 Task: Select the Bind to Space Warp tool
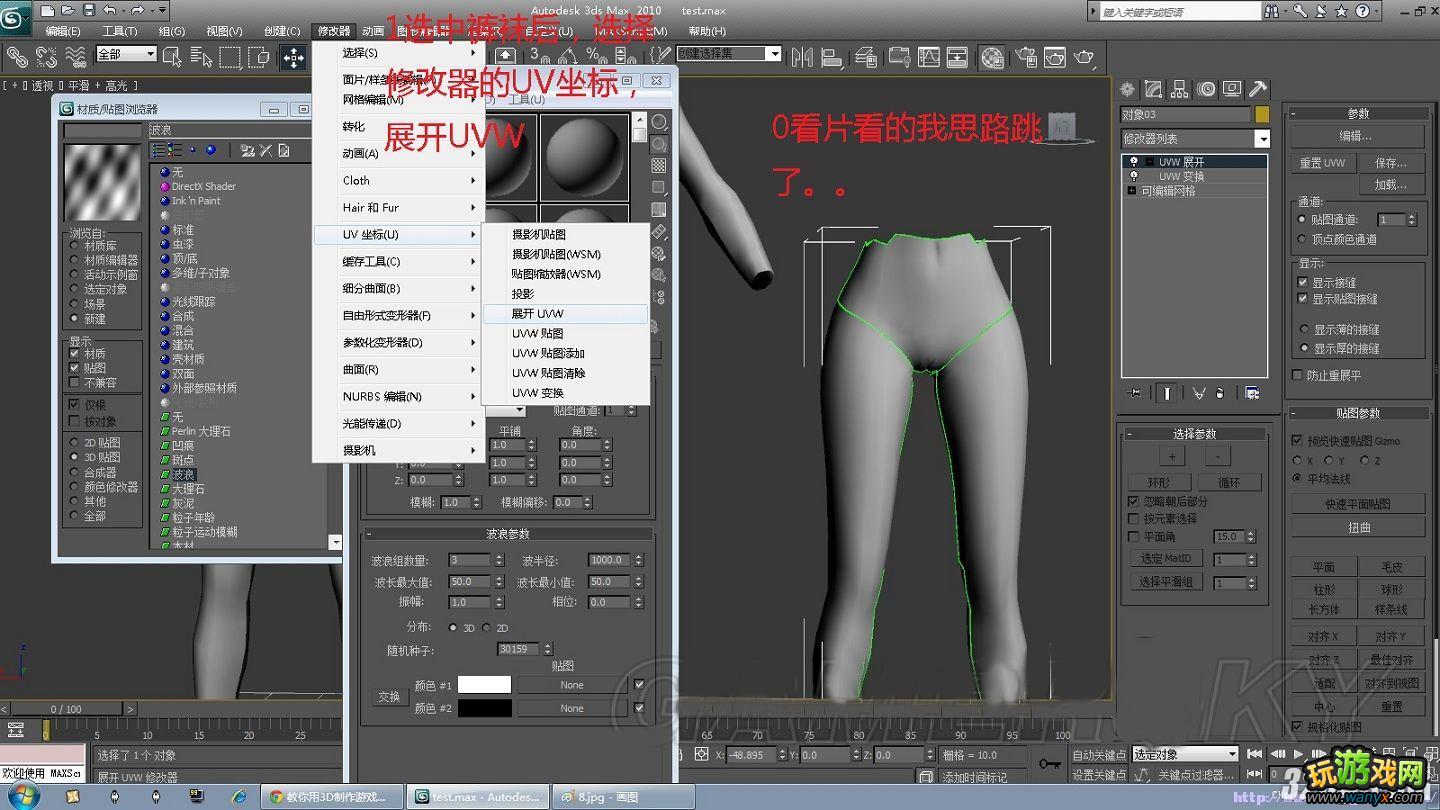click(x=75, y=57)
